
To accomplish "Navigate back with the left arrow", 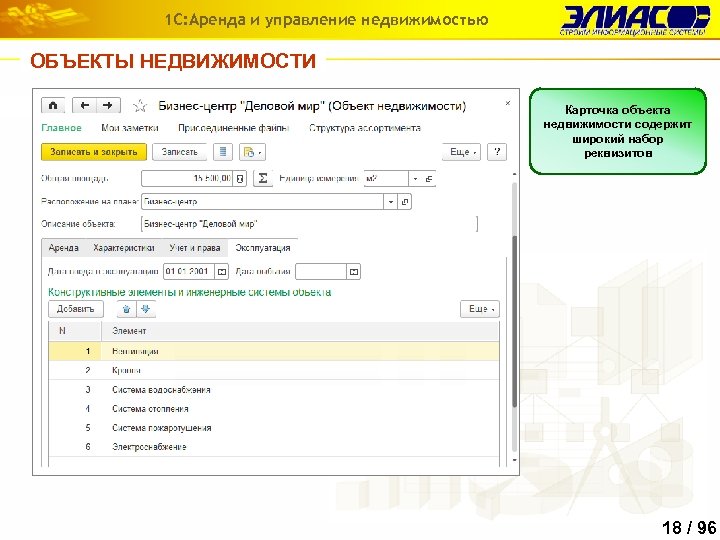I will click(x=84, y=106).
